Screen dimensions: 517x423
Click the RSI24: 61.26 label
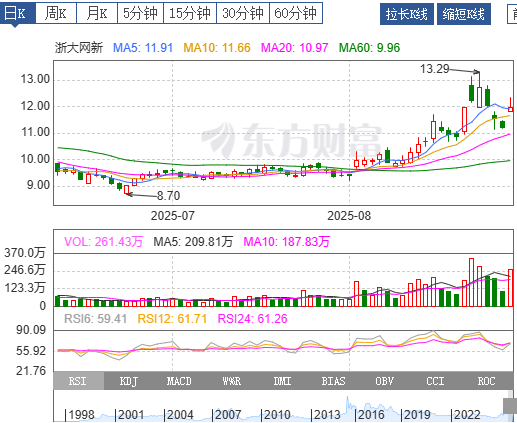[252, 319]
